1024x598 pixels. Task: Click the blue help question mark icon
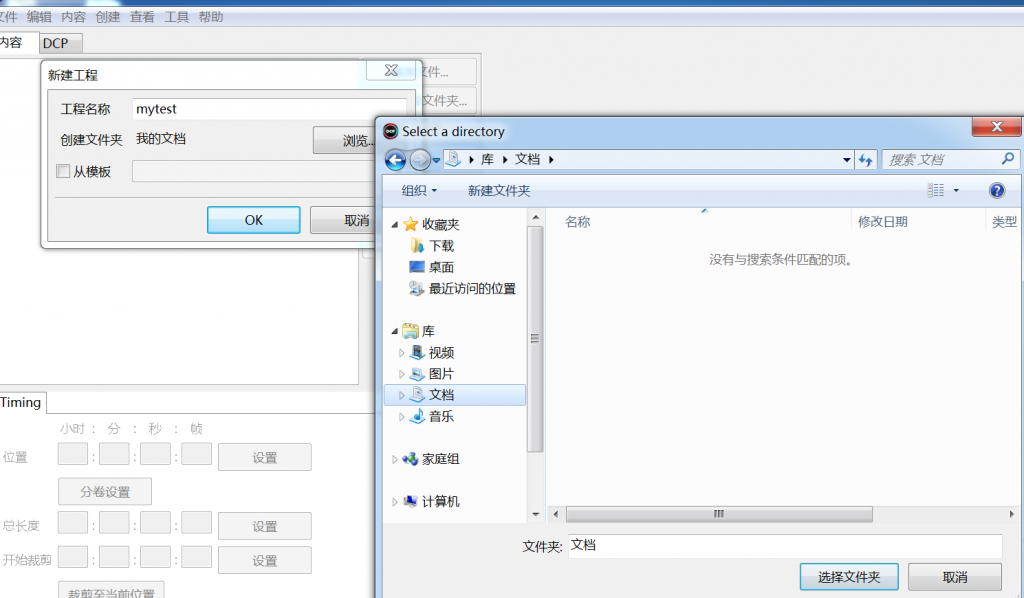[997, 192]
